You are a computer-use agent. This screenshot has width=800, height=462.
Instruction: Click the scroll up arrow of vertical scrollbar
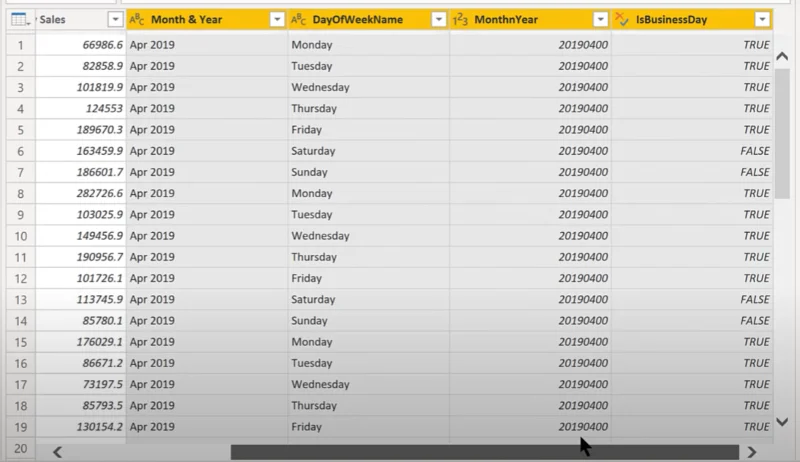click(x=782, y=56)
